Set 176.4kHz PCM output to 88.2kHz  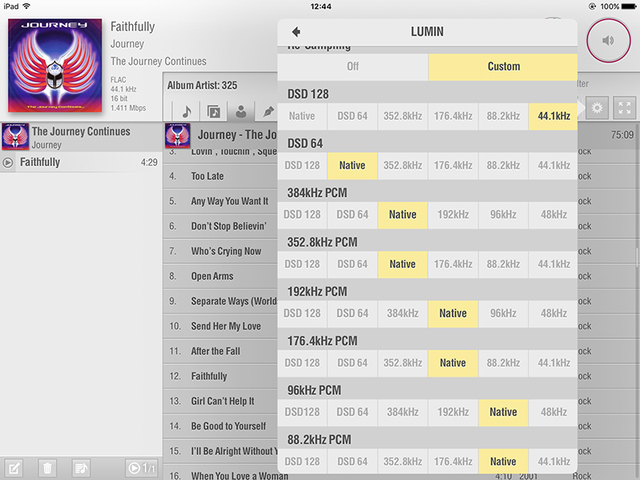pyautogui.click(x=503, y=363)
